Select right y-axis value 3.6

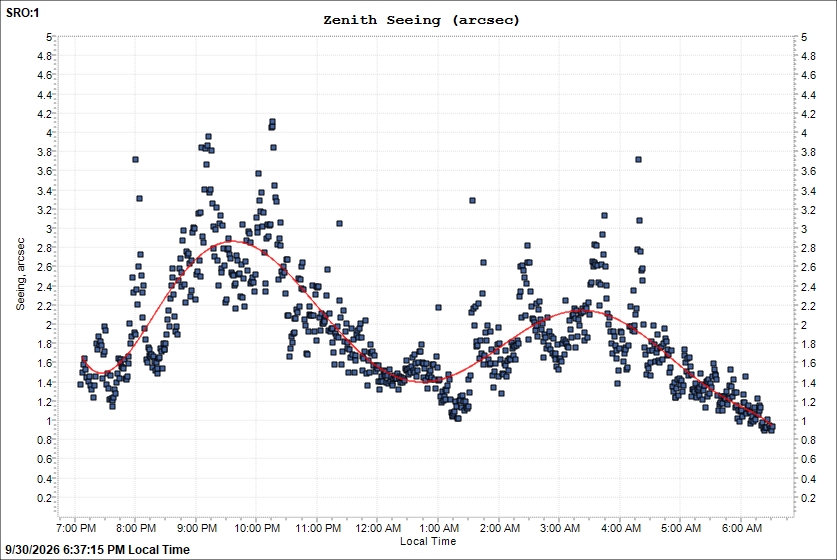click(x=809, y=171)
